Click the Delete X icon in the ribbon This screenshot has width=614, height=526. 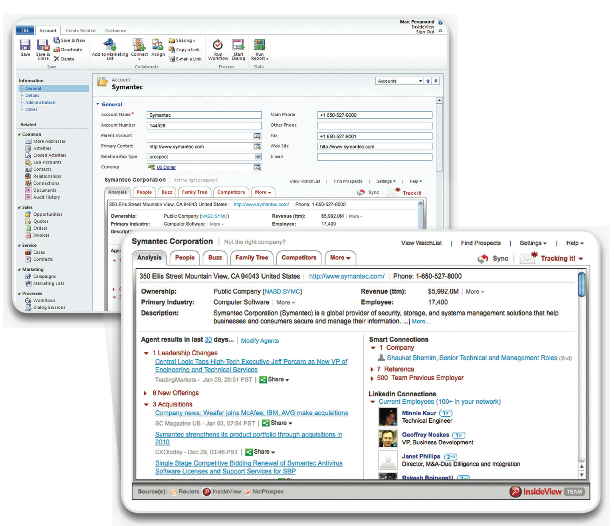coord(56,59)
